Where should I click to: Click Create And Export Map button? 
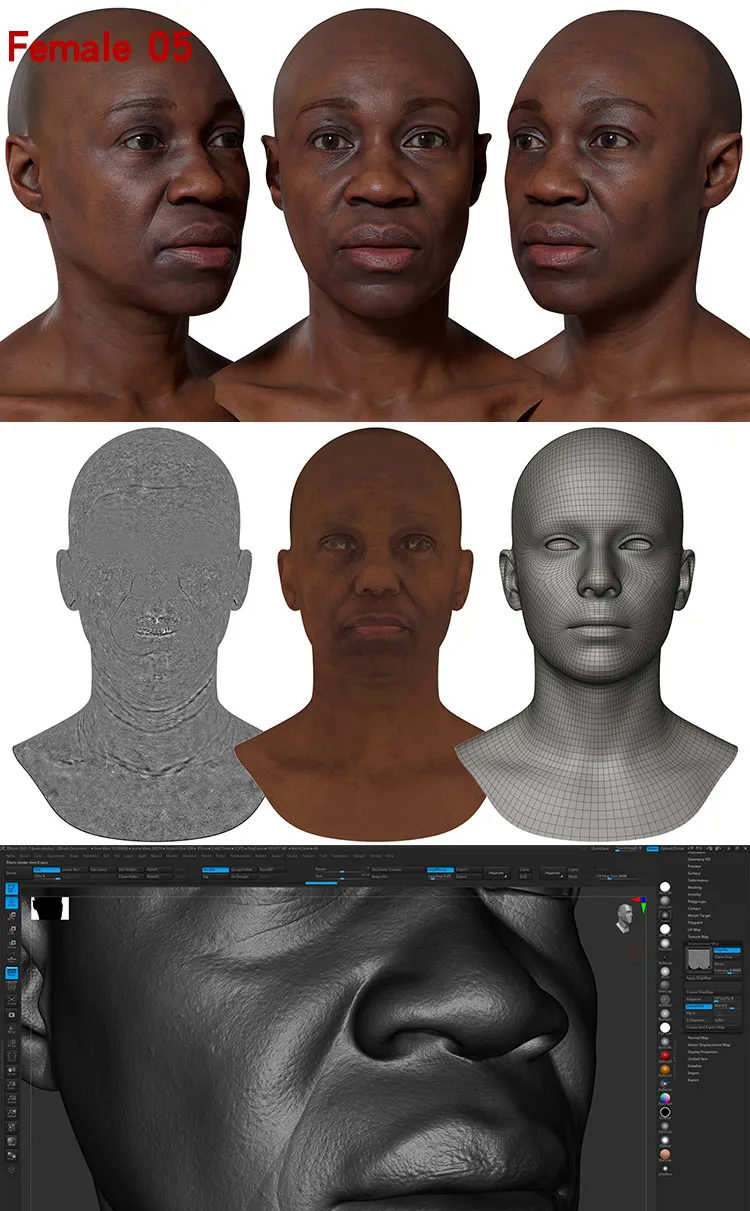pos(713,1027)
